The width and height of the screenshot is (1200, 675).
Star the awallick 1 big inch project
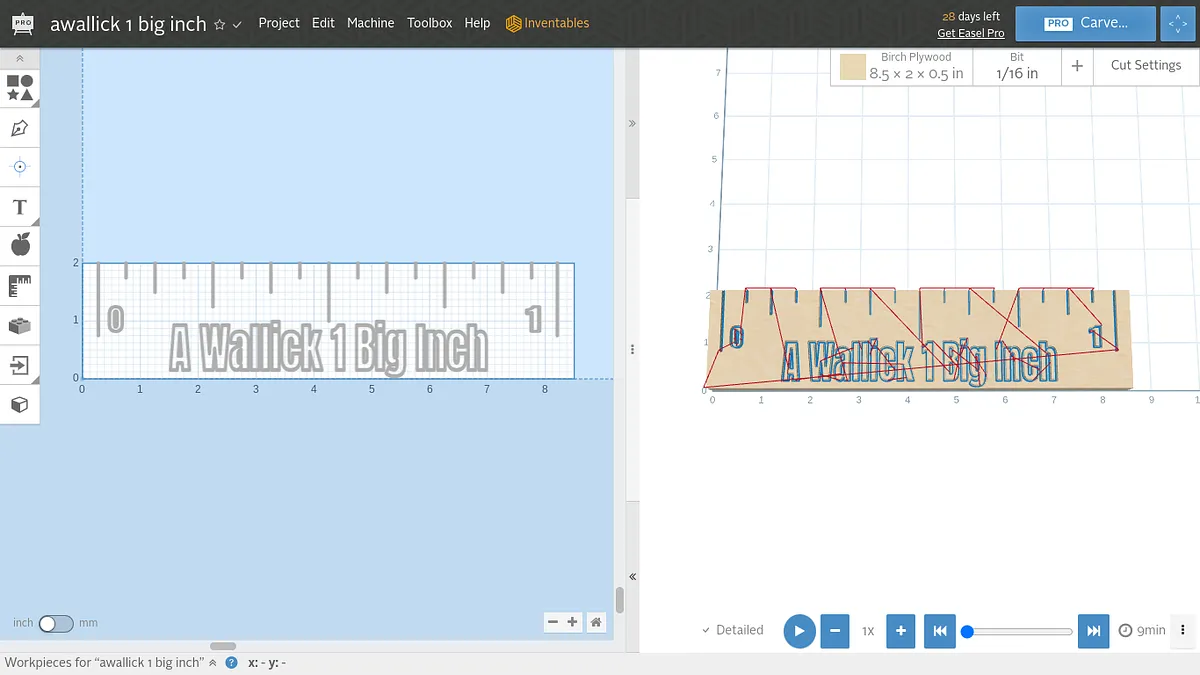coord(219,24)
